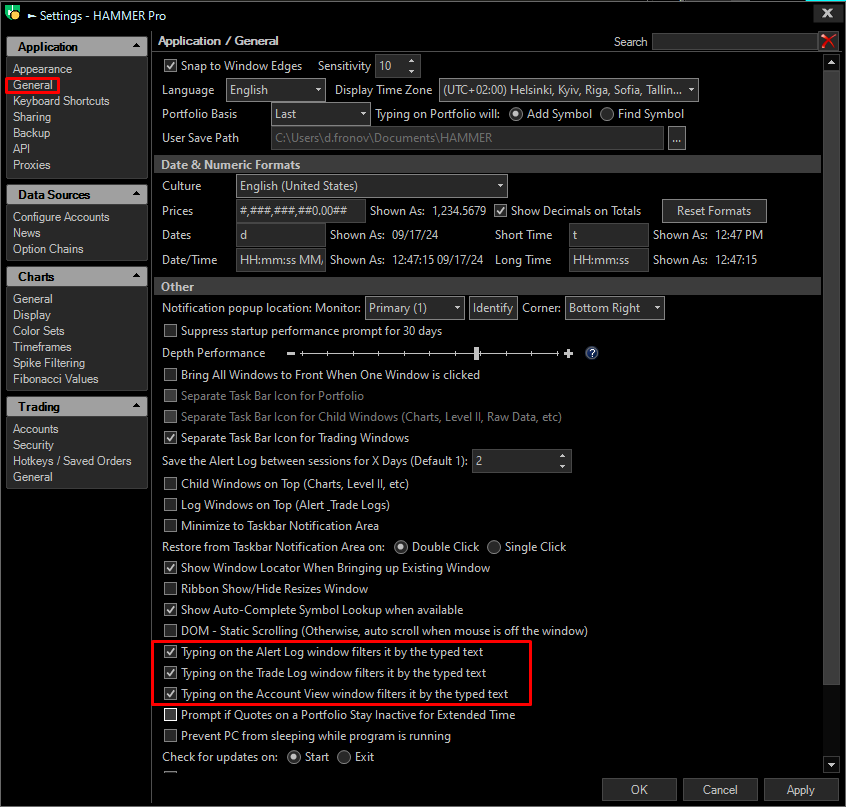Image resolution: width=846 pixels, height=807 pixels.
Task: Browse User Save Path with ellipsis button
Action: pyautogui.click(x=677, y=138)
